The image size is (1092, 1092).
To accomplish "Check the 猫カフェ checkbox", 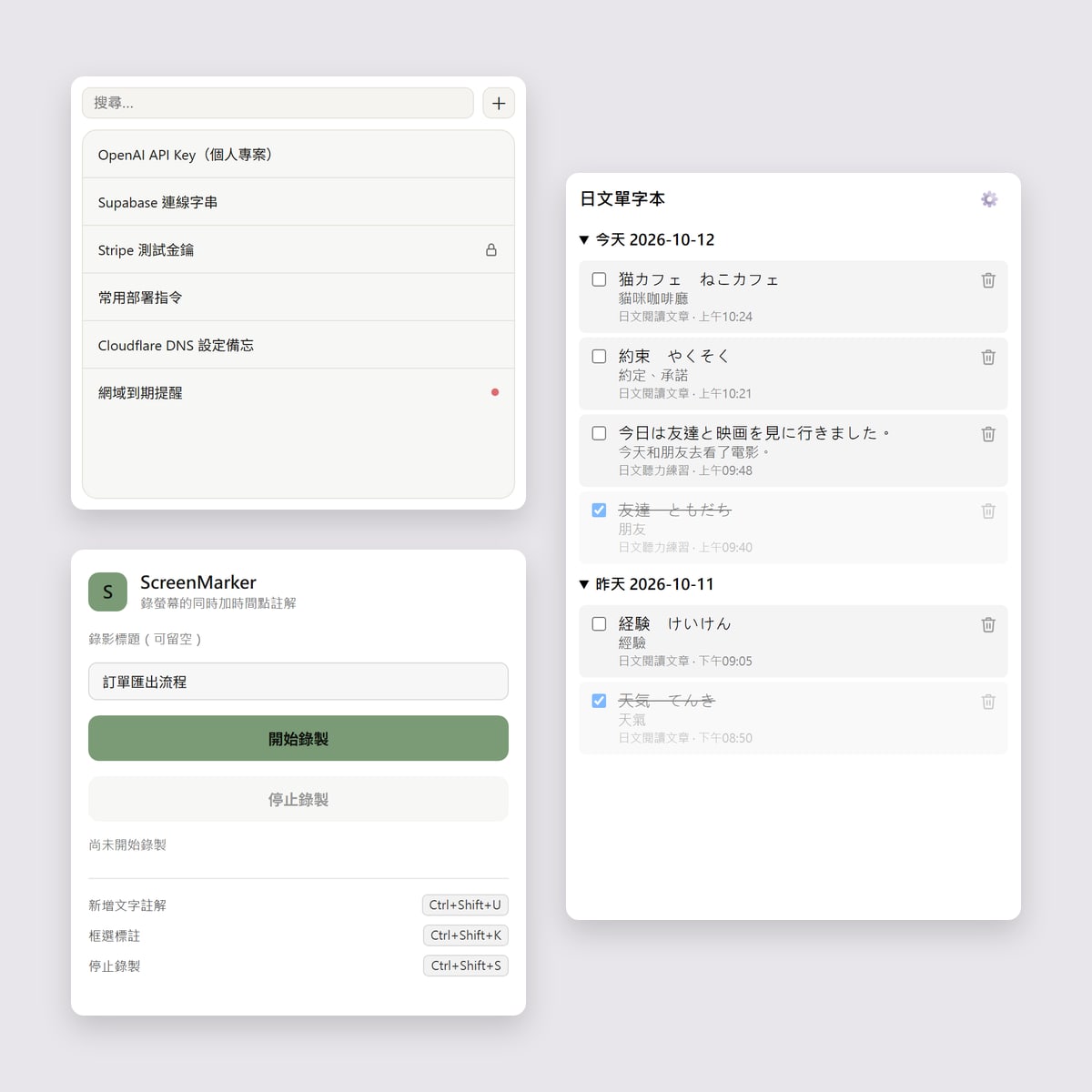I will coord(599,279).
